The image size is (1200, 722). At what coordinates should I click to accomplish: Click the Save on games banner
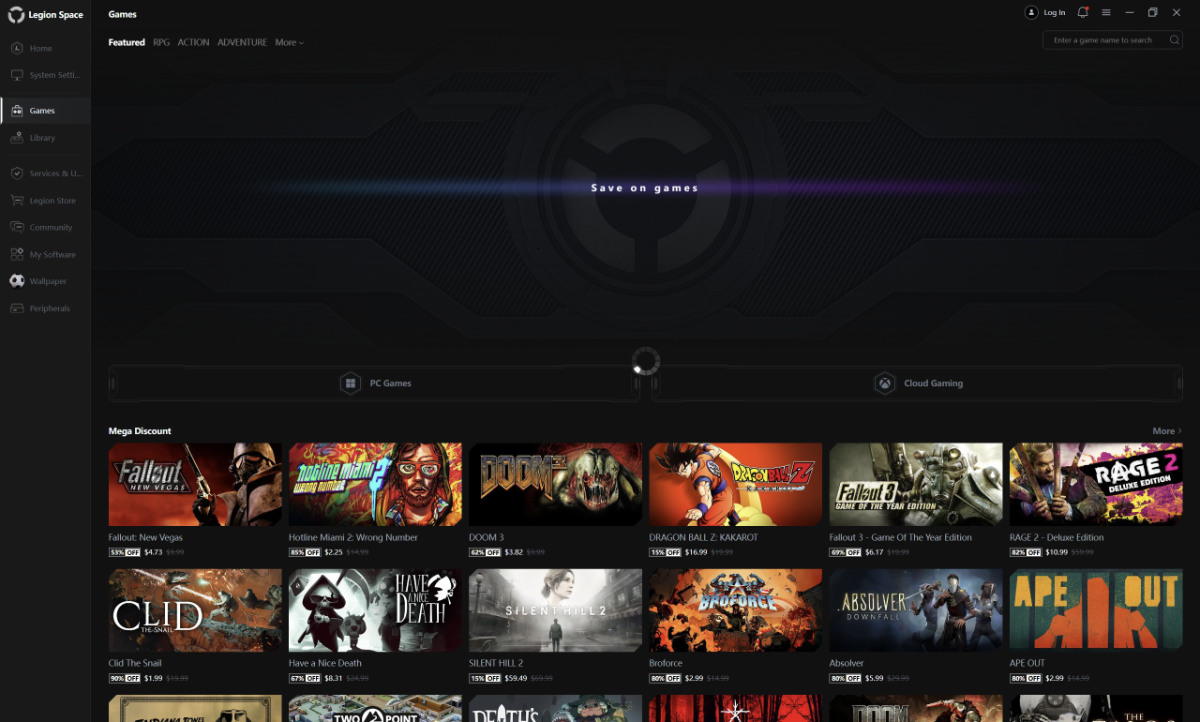pos(645,188)
